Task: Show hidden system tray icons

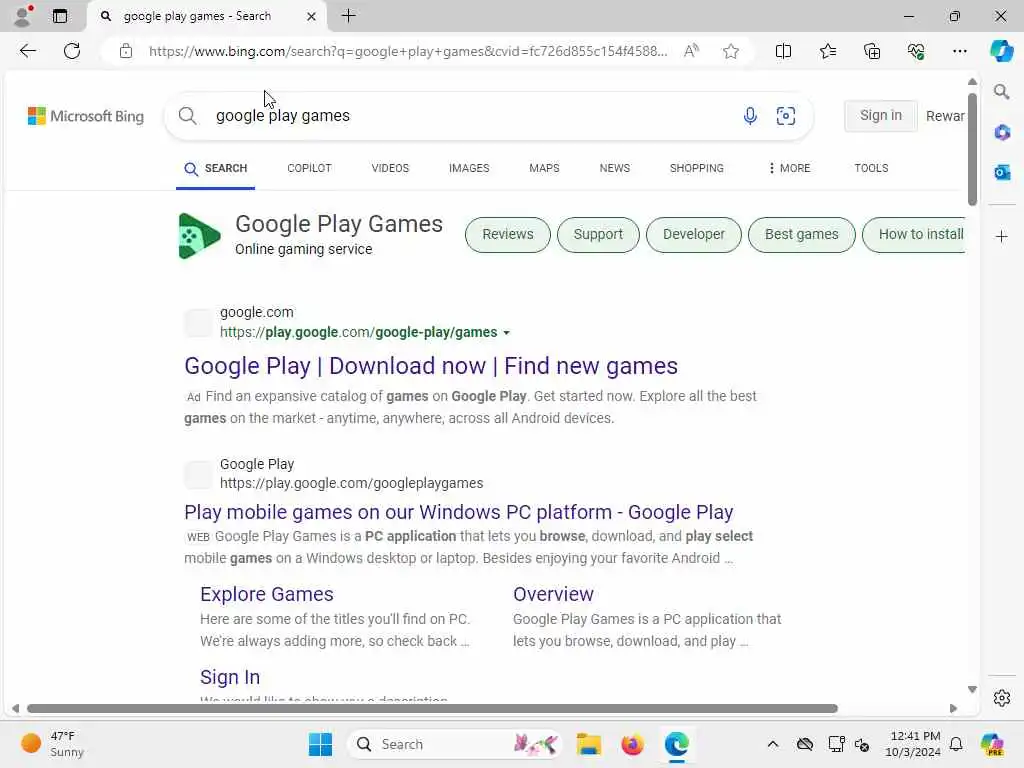Action: pyautogui.click(x=773, y=744)
